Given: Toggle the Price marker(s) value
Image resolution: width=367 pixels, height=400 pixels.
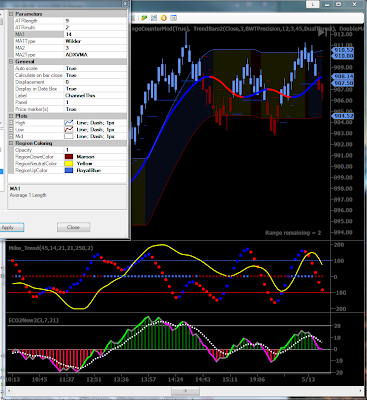Looking at the screenshot, I should (95, 109).
